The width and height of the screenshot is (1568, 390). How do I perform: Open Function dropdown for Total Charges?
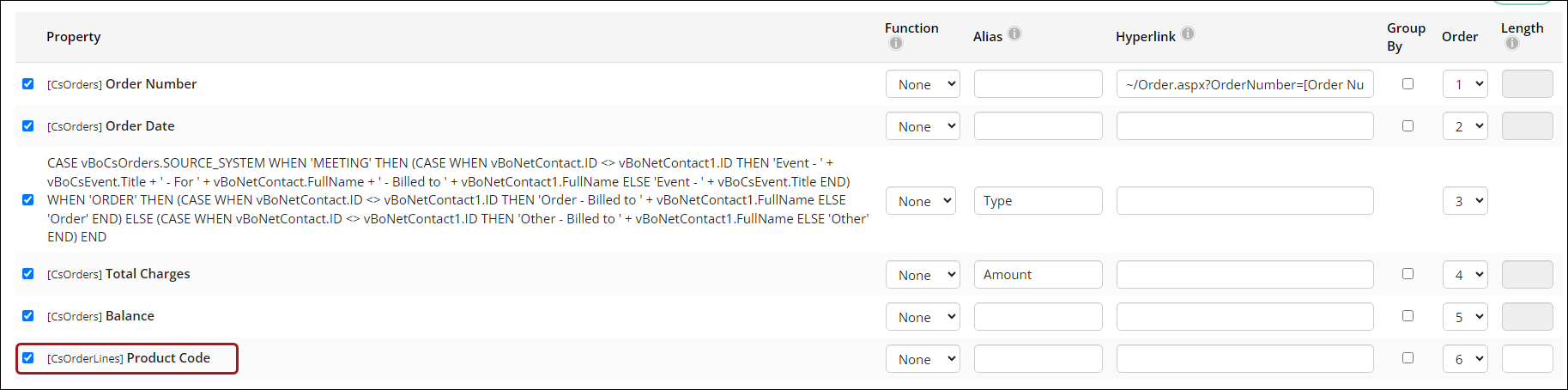click(923, 275)
